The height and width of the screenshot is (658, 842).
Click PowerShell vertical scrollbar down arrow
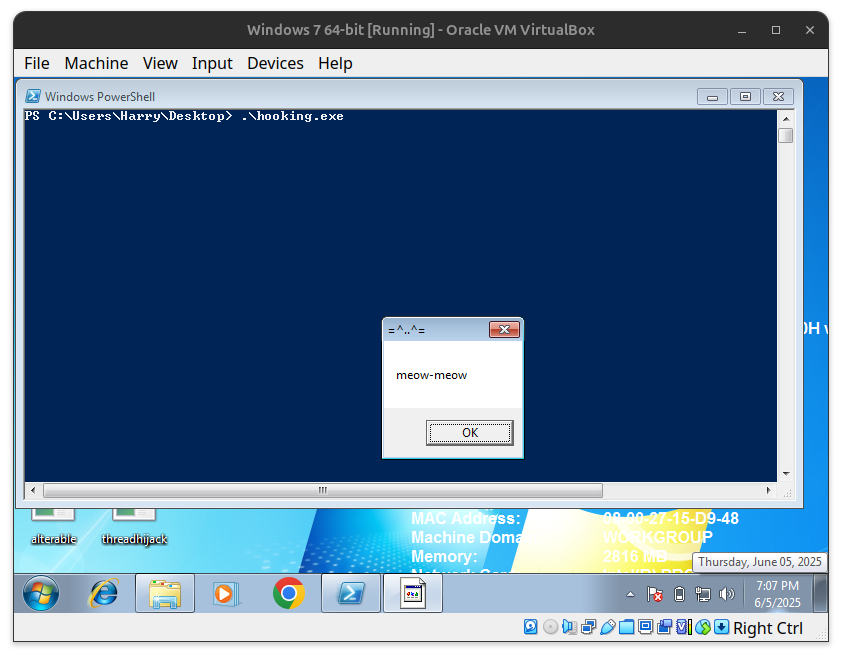pyautogui.click(x=786, y=474)
